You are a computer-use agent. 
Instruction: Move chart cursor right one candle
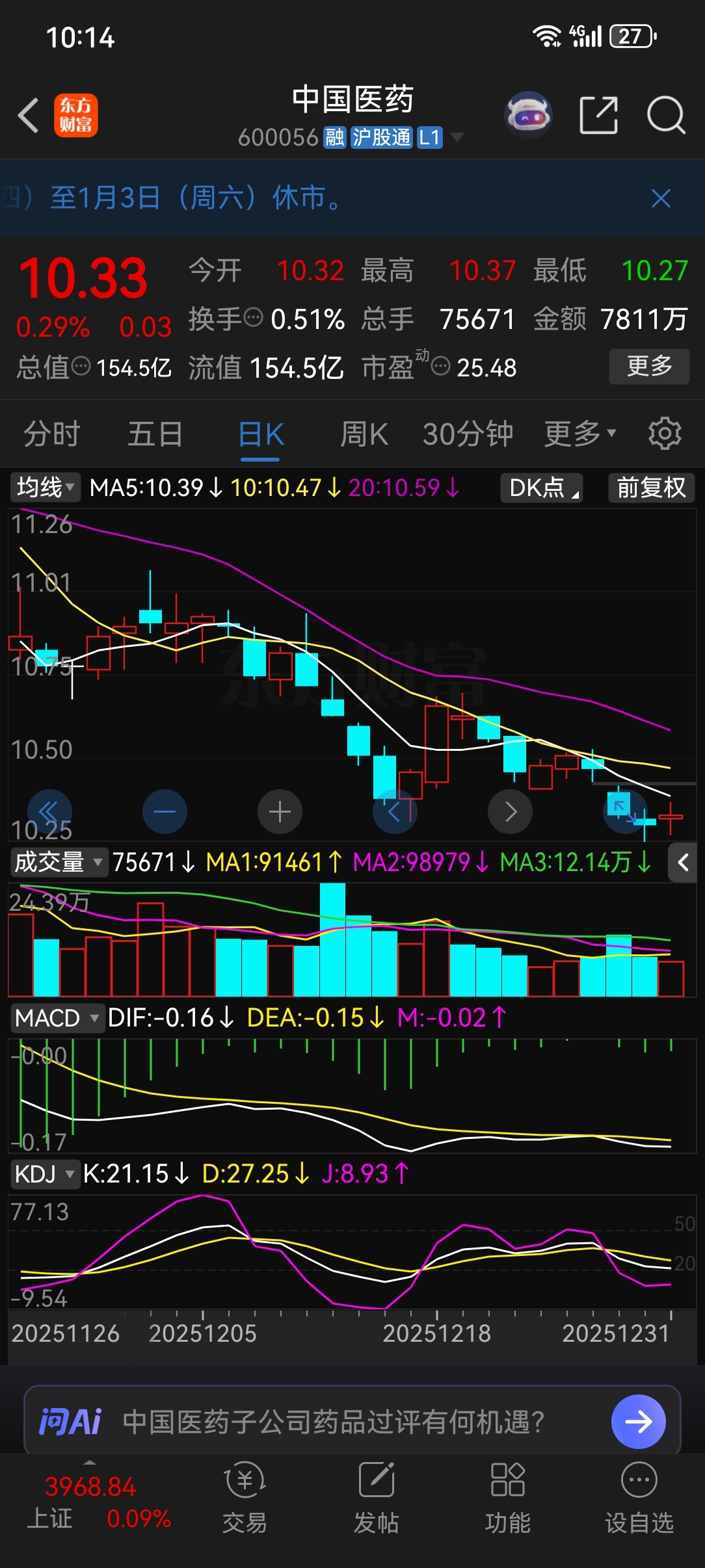[511, 811]
